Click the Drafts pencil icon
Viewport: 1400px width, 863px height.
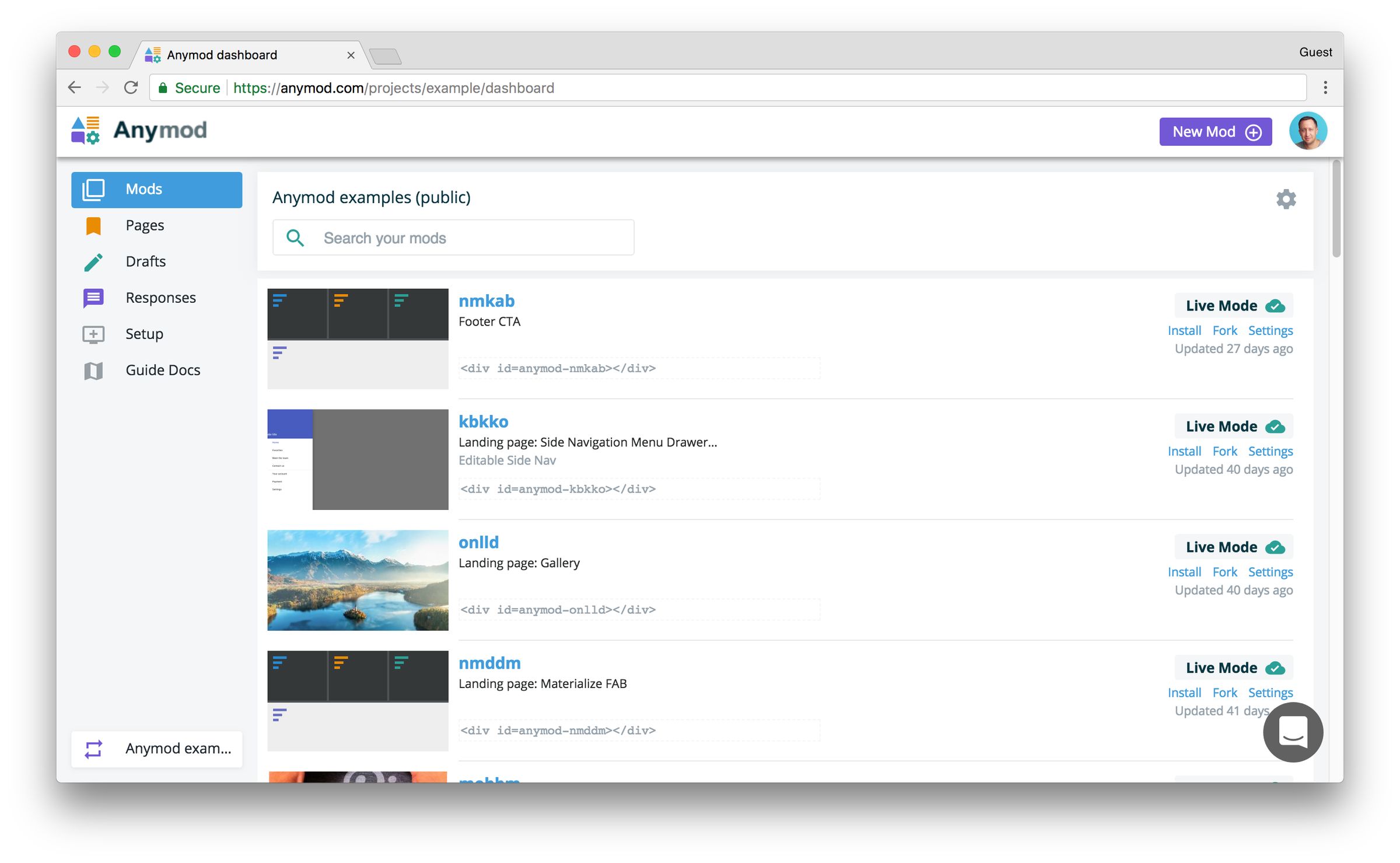point(93,261)
